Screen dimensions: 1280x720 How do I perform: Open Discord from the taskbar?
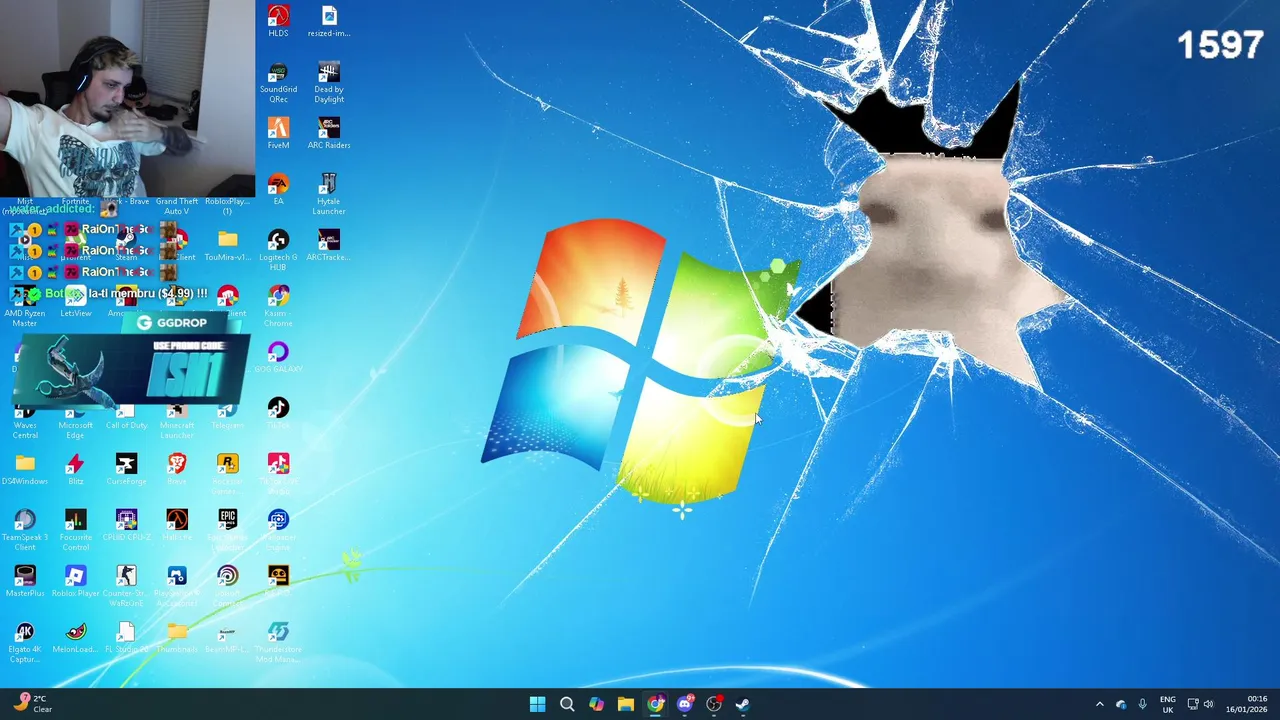click(x=685, y=704)
